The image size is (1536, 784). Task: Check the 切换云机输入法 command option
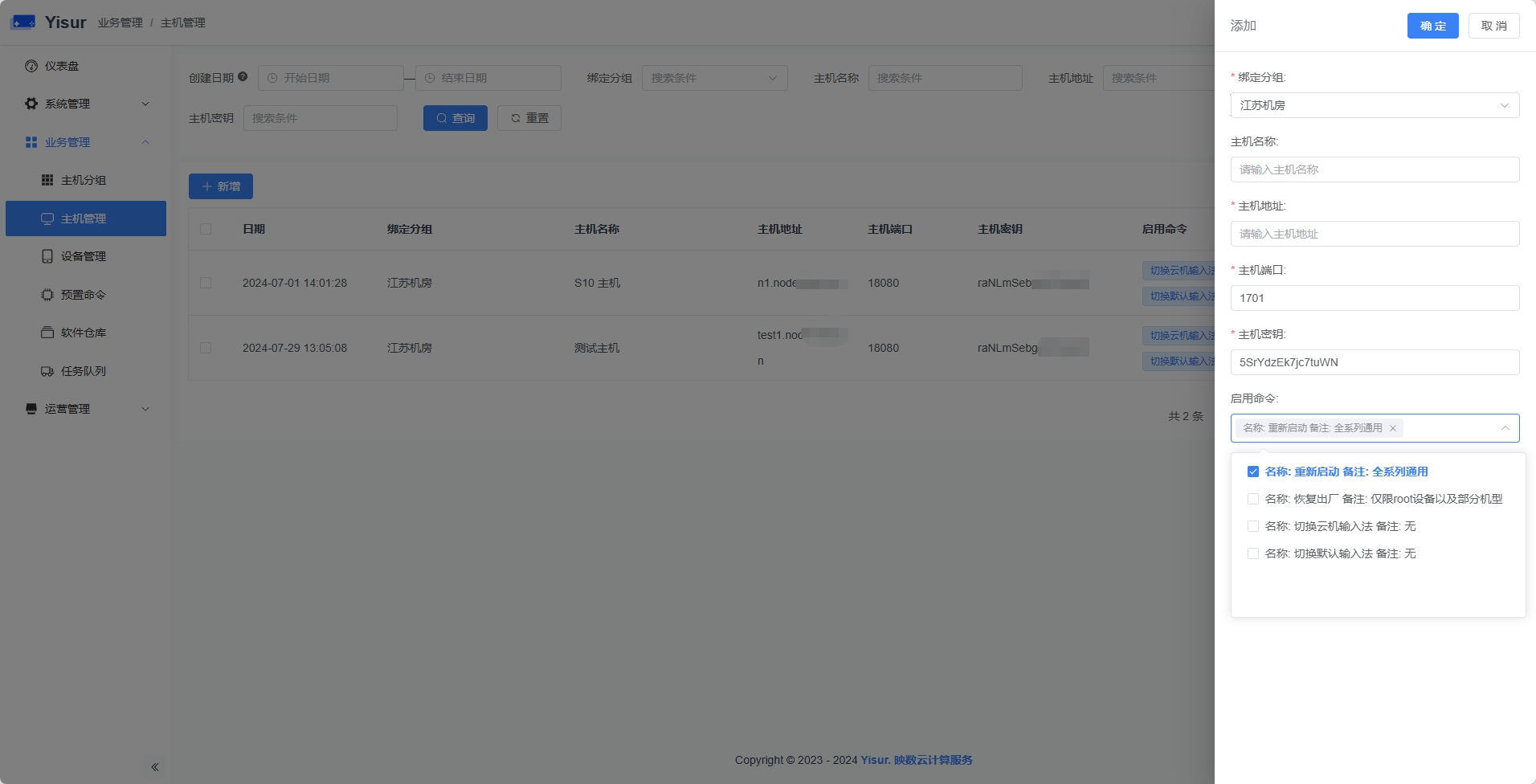1253,526
